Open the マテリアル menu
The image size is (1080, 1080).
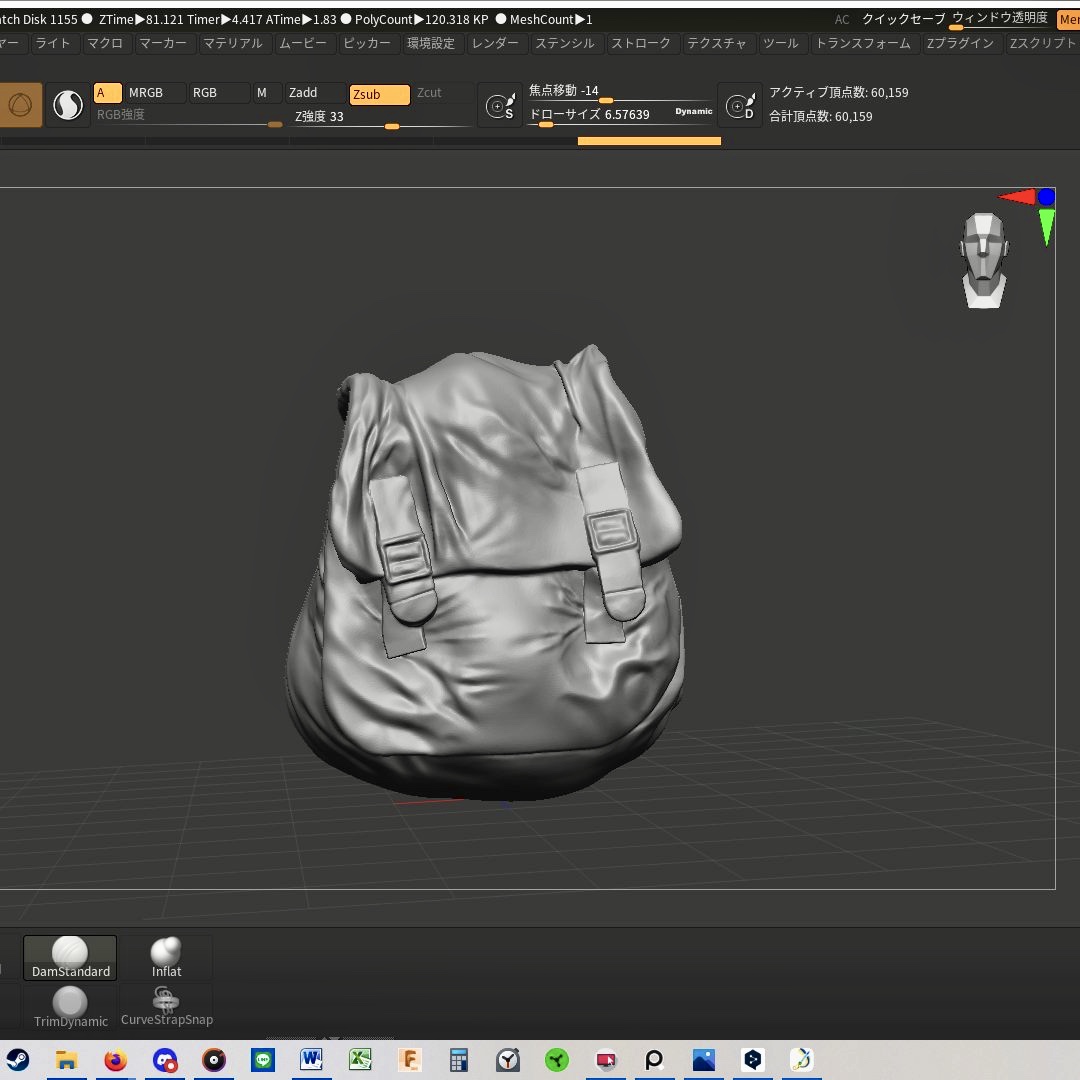232,43
